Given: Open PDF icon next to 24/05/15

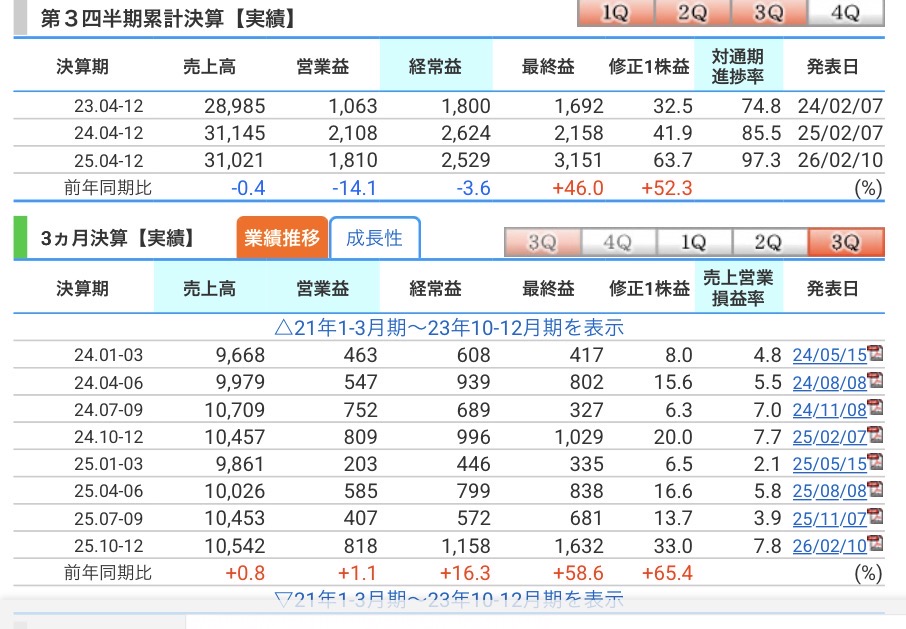Looking at the screenshot, I should tap(877, 353).
